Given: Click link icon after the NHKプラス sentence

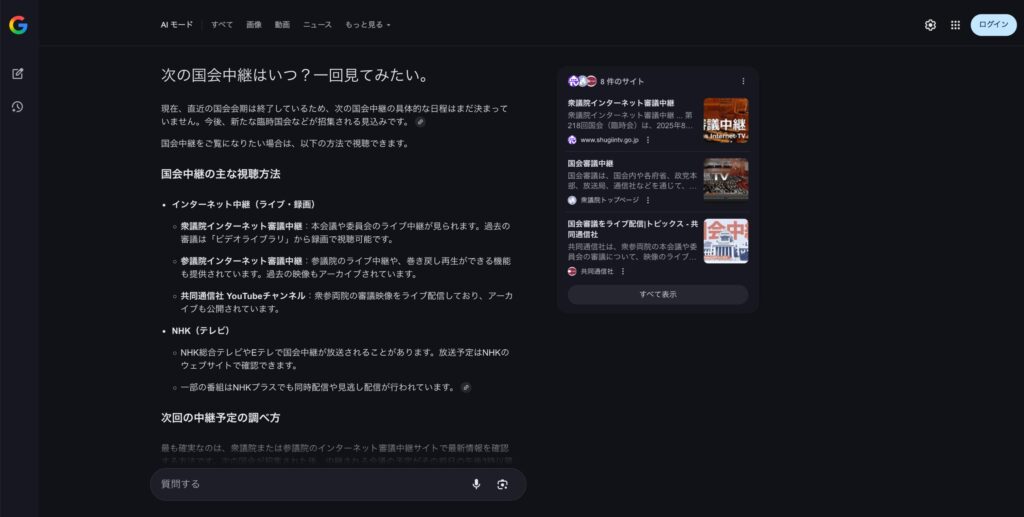Looking at the screenshot, I should pyautogui.click(x=466, y=387).
